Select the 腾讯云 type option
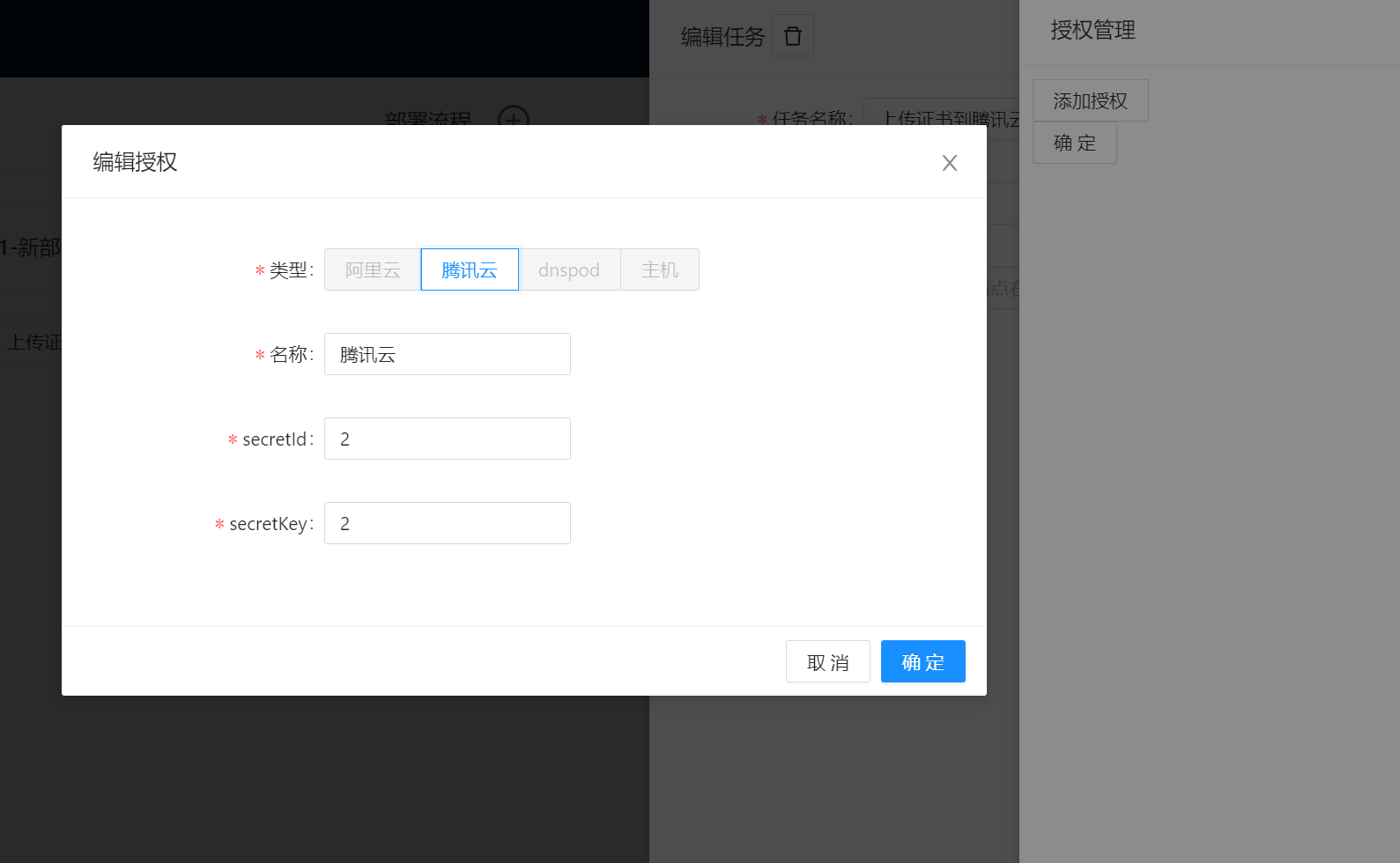 [470, 269]
